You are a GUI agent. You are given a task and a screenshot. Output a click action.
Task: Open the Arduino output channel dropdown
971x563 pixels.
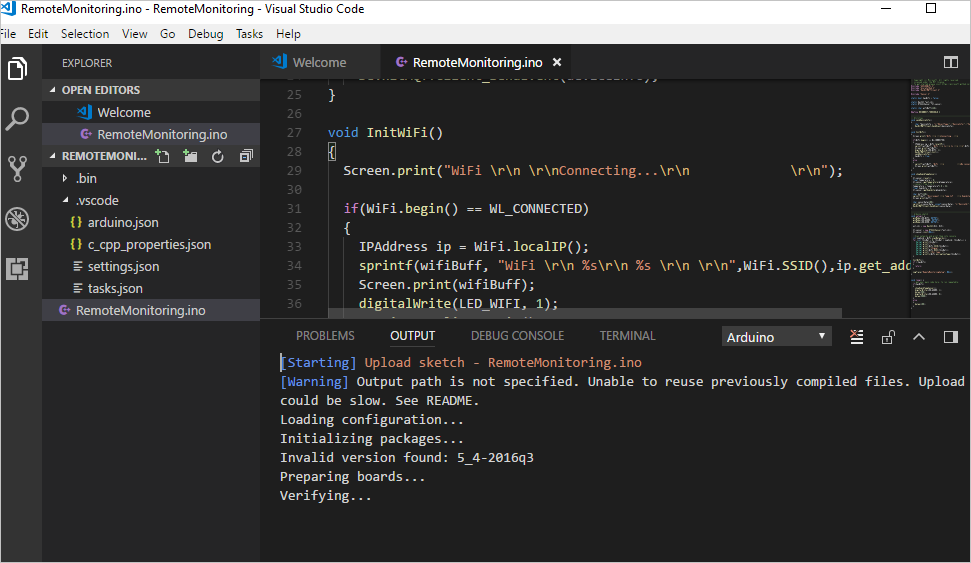point(777,337)
